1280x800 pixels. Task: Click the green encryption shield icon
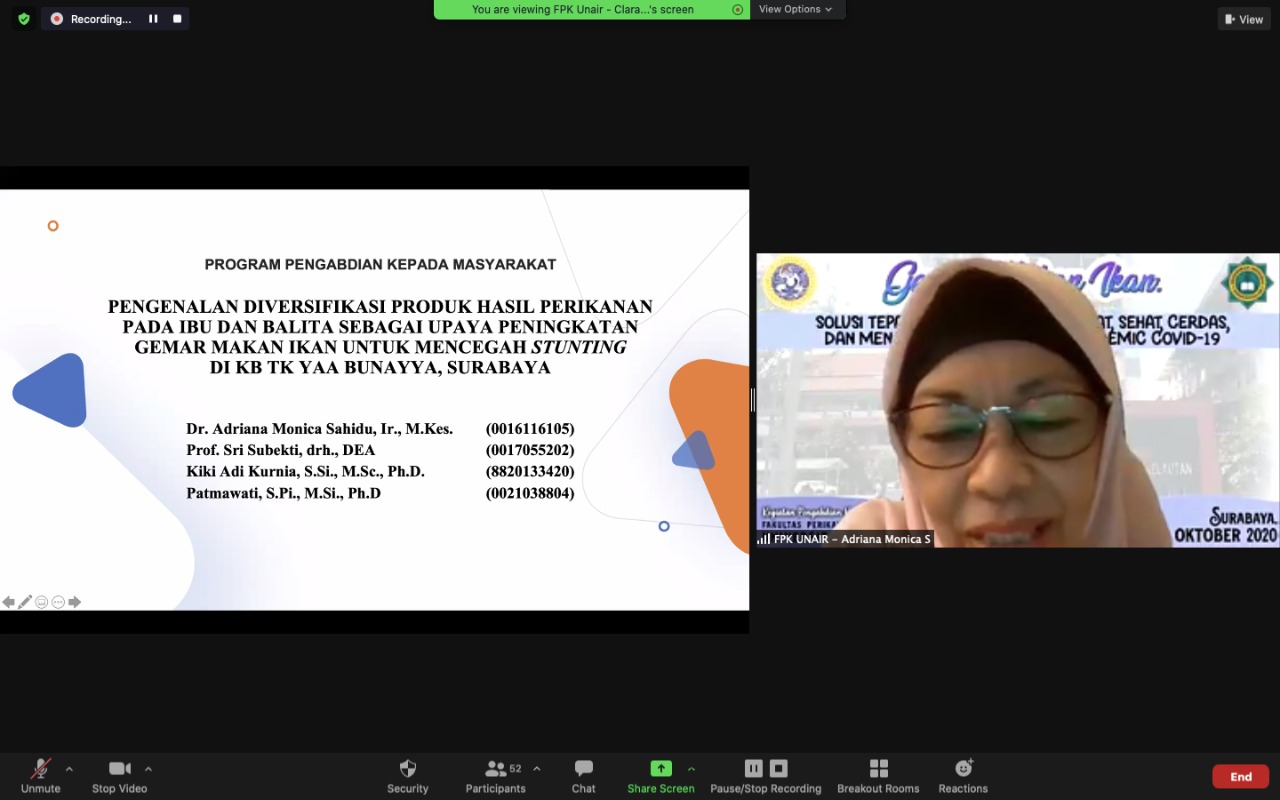click(24, 19)
